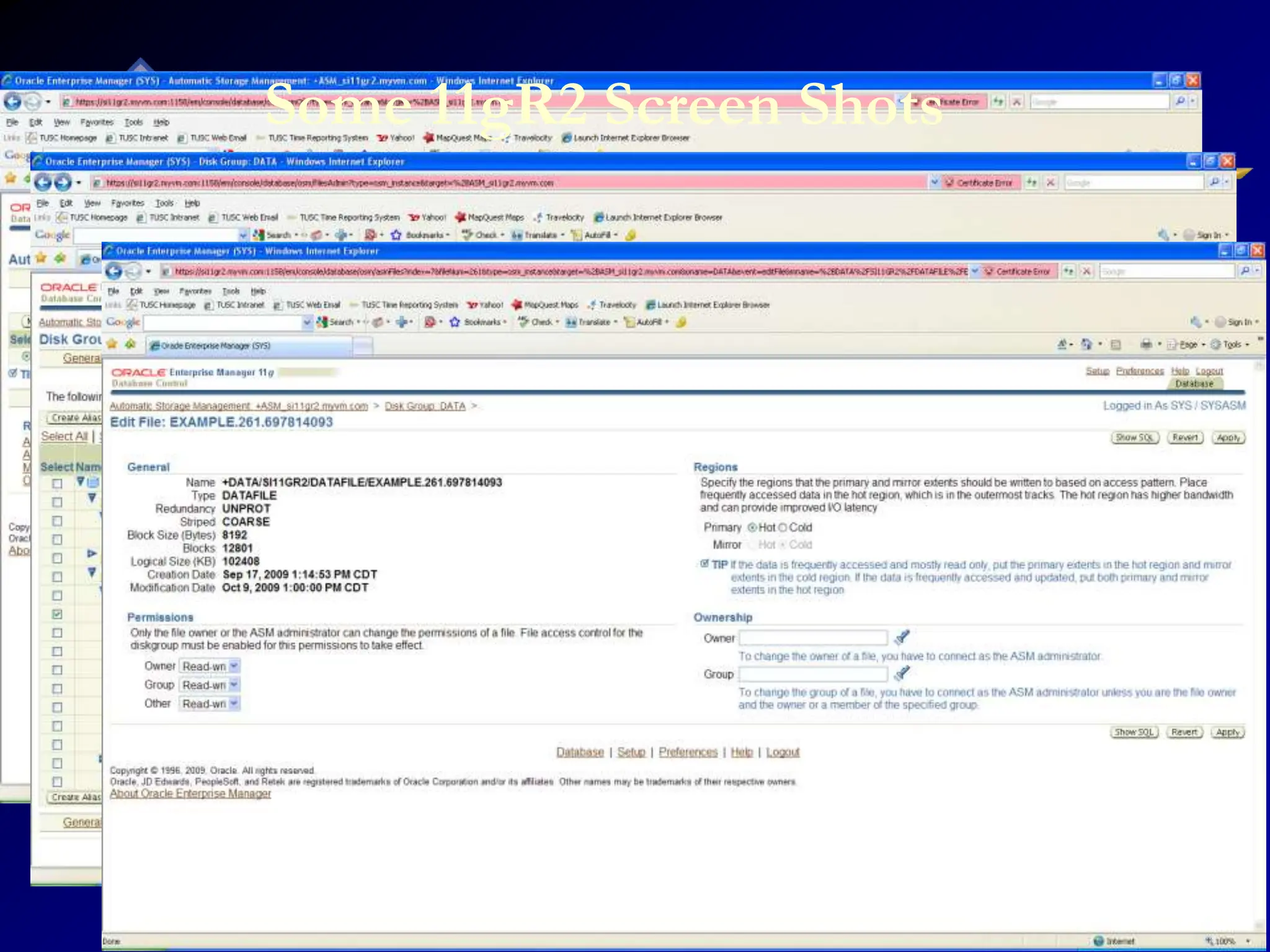Click the search magnifier icon in front window
Screen dimensions: 1270x952
click(x=1245, y=271)
